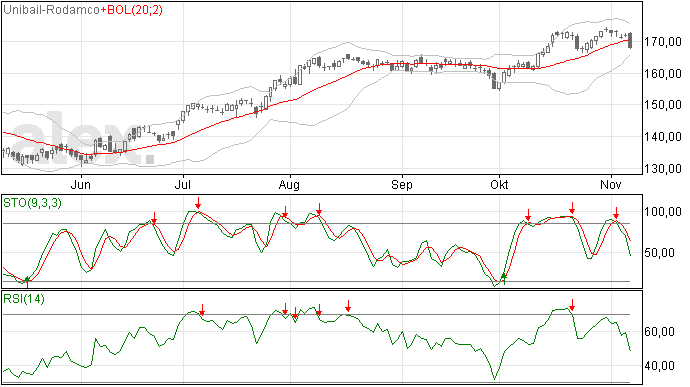The height and width of the screenshot is (387, 690).
Task: Select the Sep month label
Action: (402, 185)
